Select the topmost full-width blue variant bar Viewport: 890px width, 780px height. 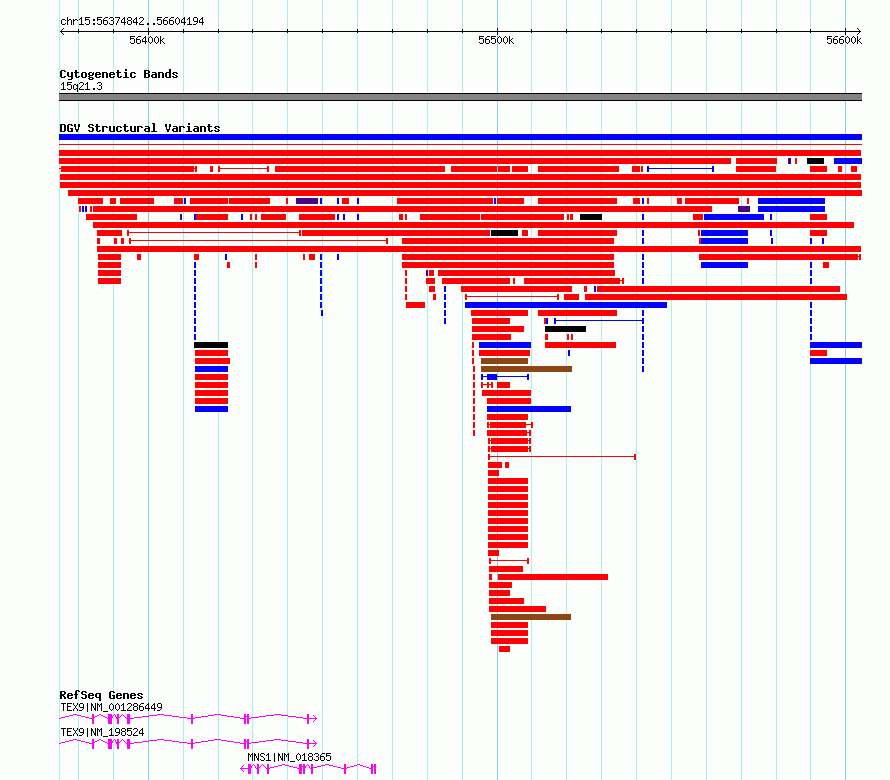tap(460, 137)
